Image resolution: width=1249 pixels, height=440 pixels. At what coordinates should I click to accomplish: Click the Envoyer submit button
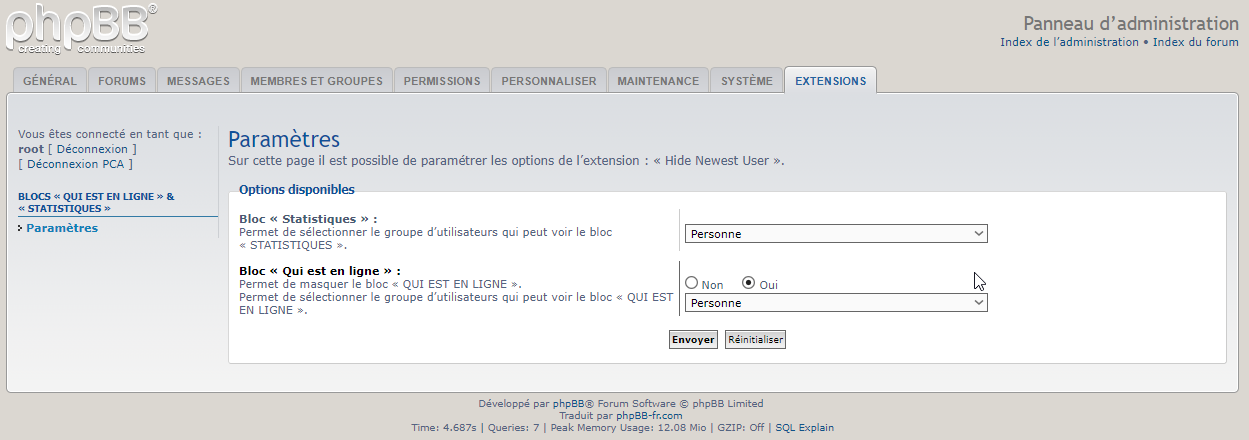coord(693,340)
